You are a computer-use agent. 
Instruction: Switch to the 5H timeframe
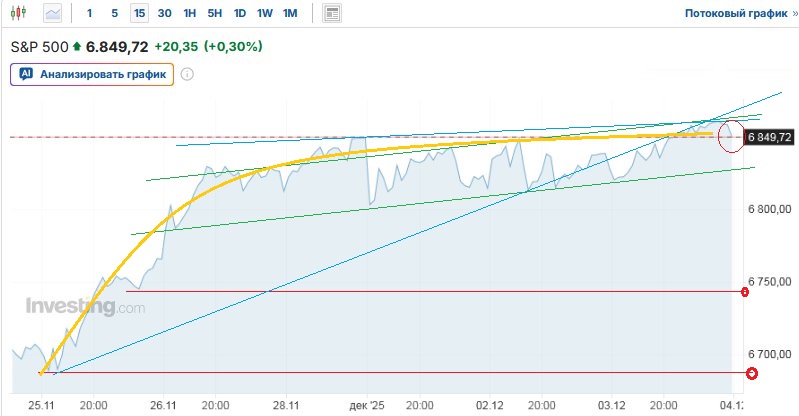[215, 14]
